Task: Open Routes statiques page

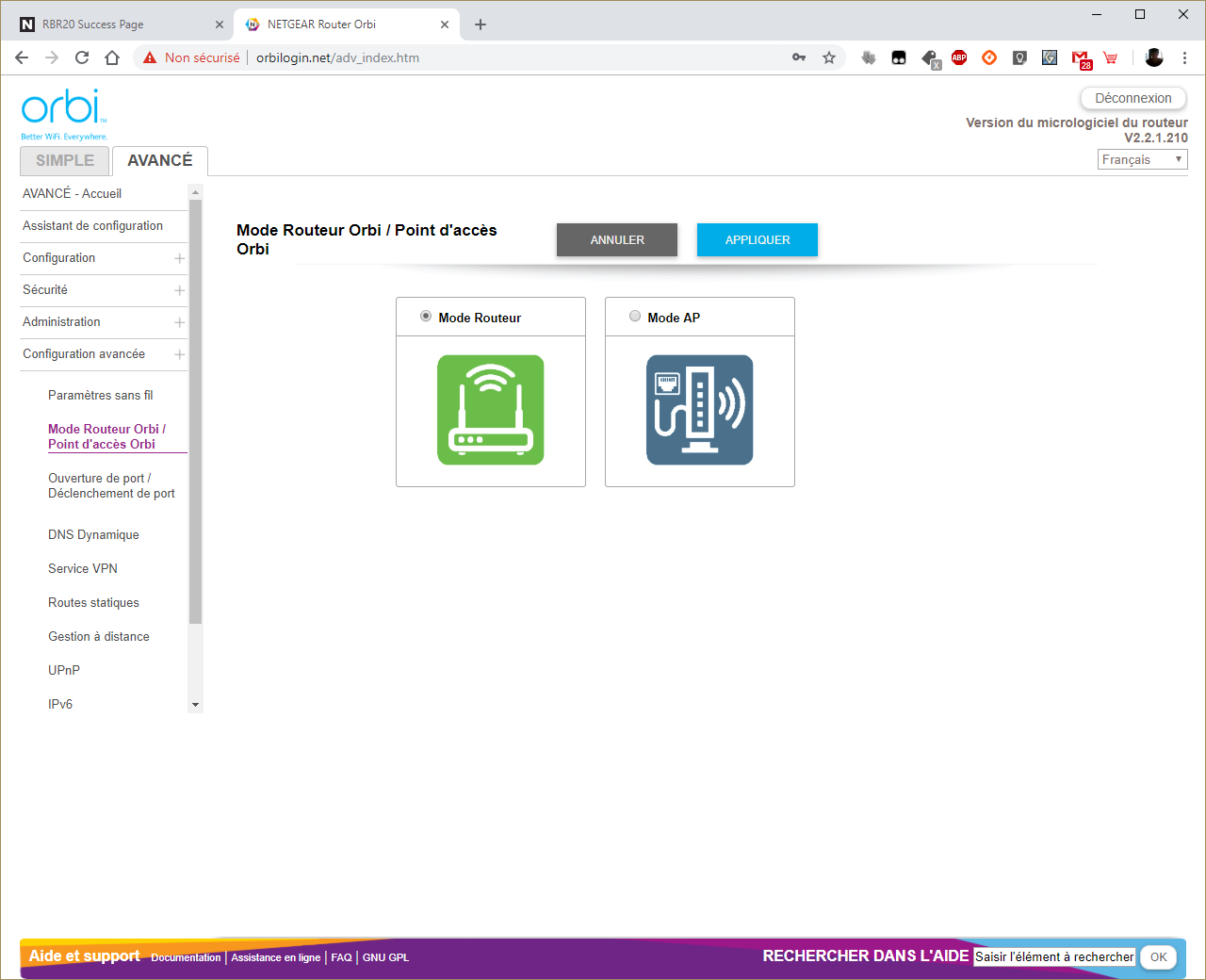Action: [93, 603]
